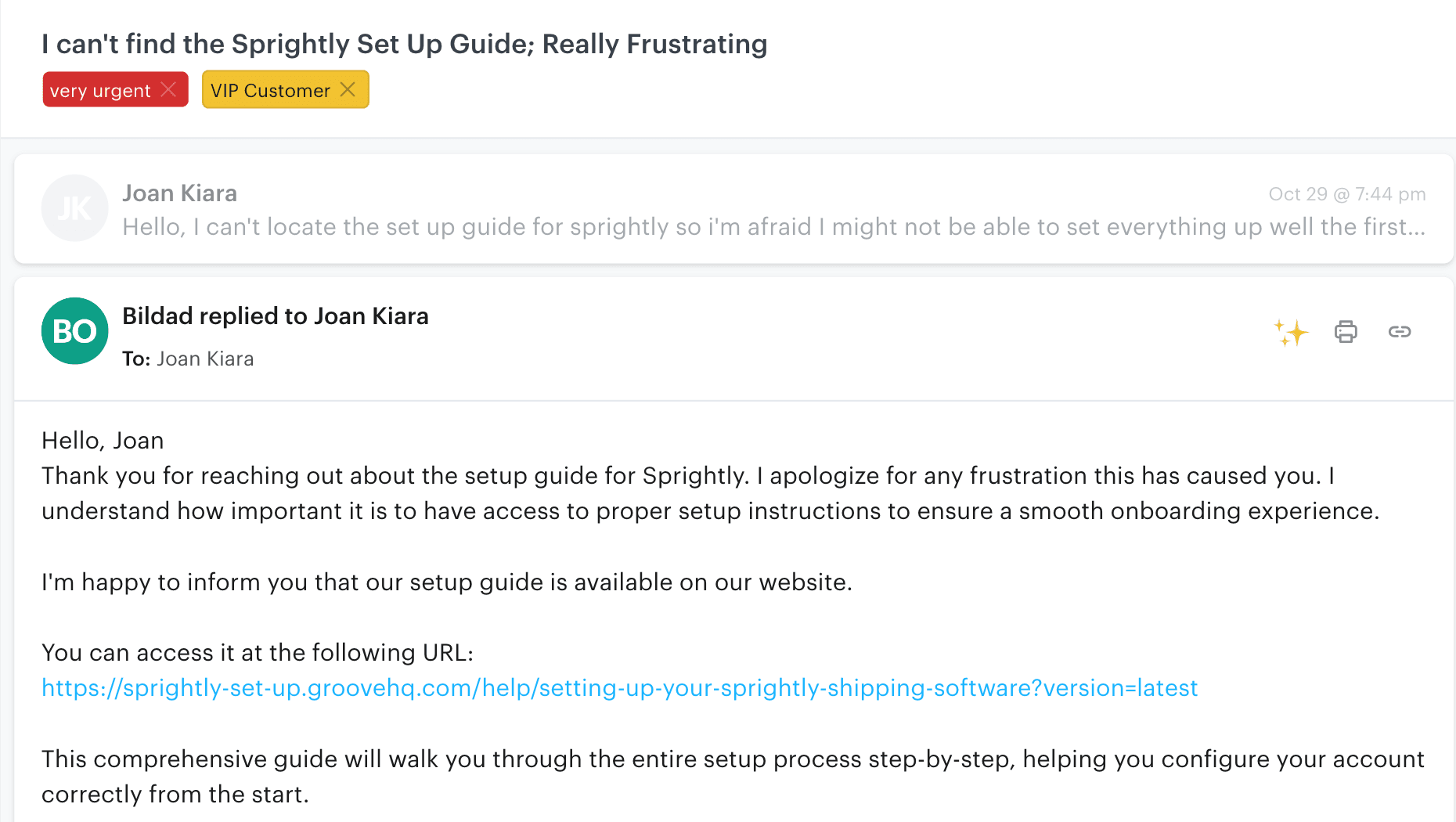Remove the 'VIP Customer' tag
The height and width of the screenshot is (822, 1456).
click(348, 89)
